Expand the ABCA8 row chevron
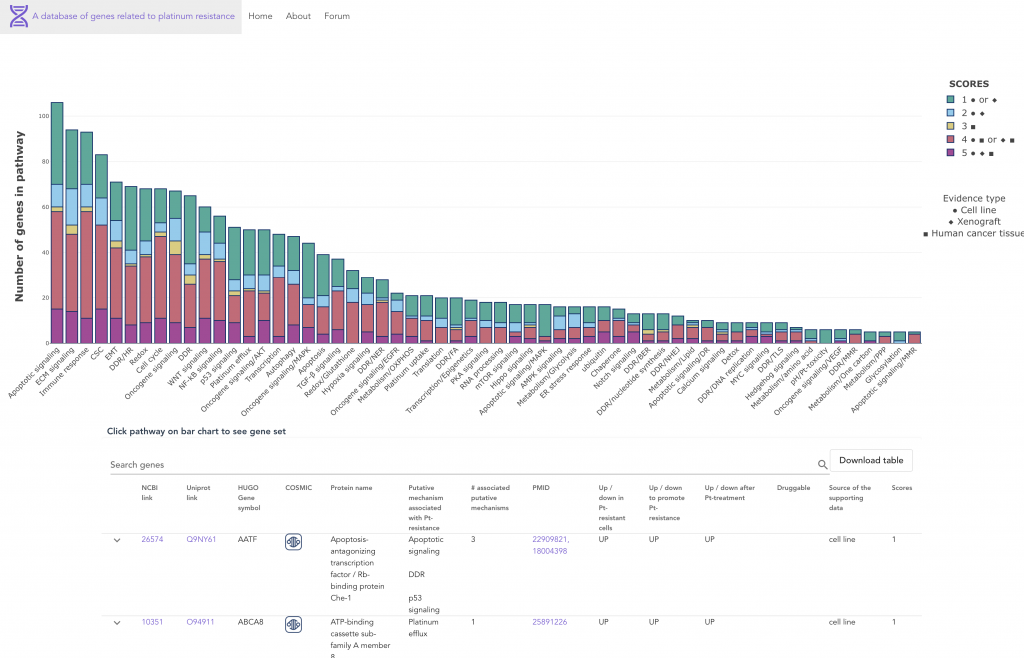The height and width of the screenshot is (658, 1024). pos(117,623)
